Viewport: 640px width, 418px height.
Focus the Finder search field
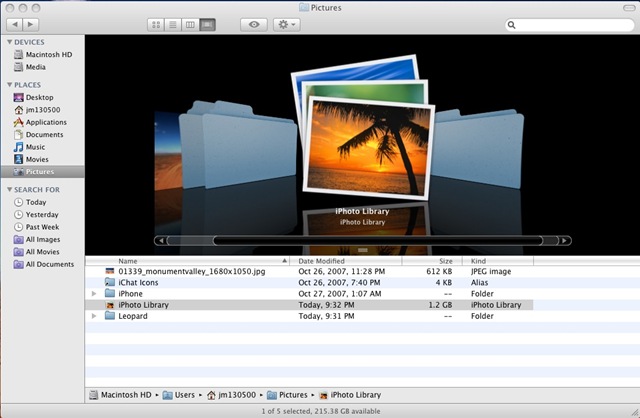coord(570,25)
